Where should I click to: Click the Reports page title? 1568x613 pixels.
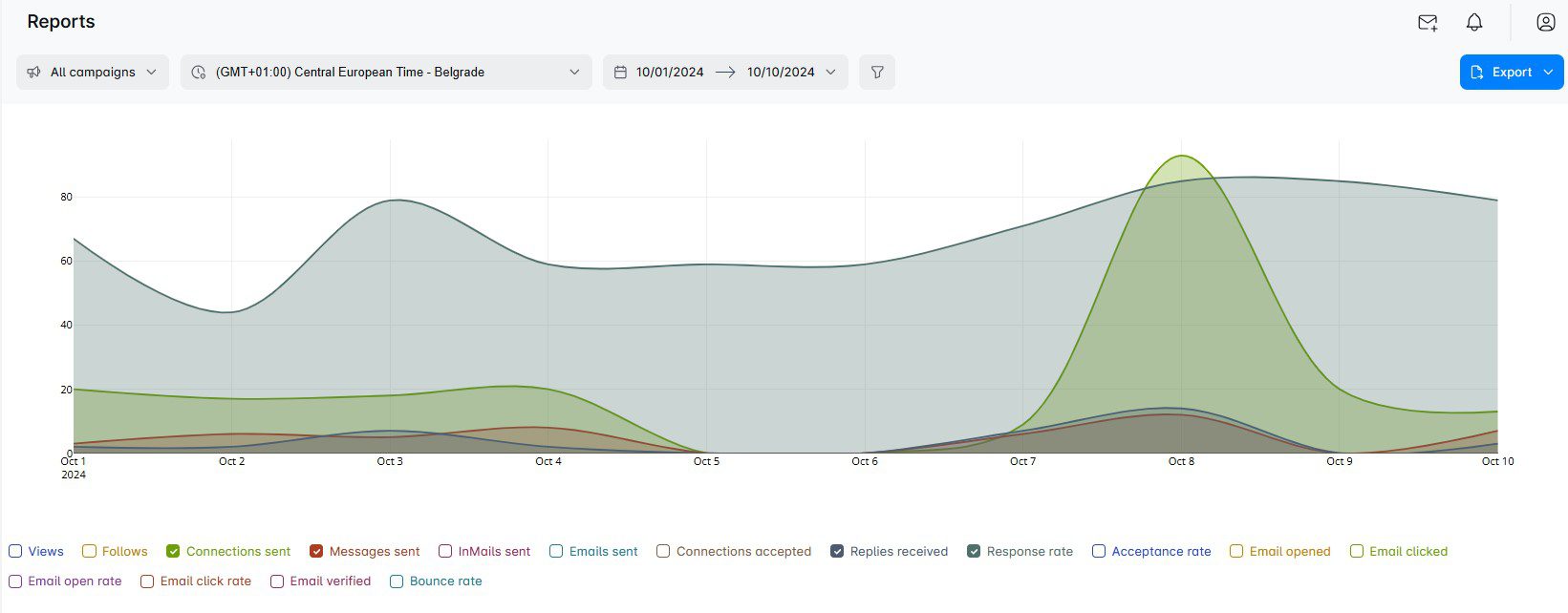point(61,21)
